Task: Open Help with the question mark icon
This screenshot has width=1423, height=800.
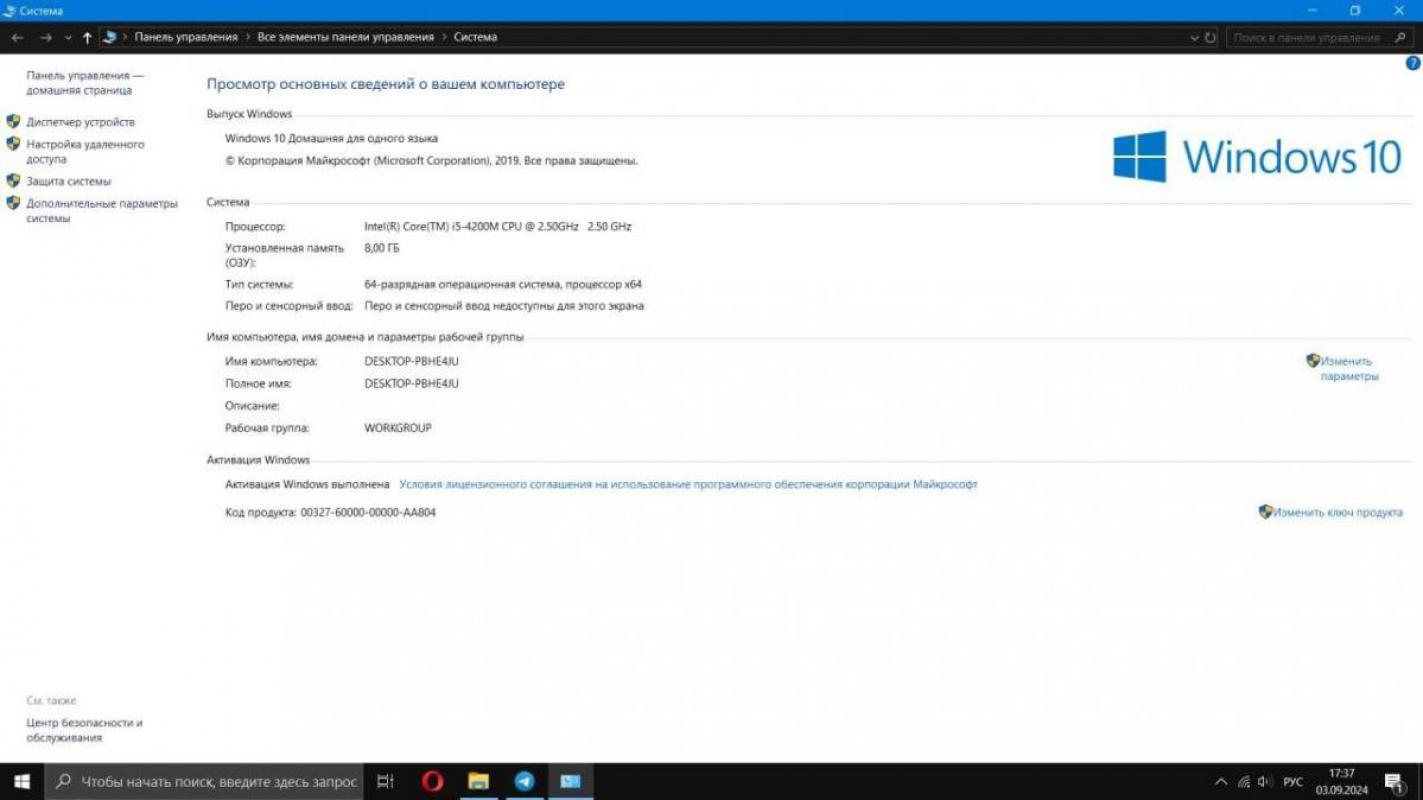Action: tap(1413, 63)
